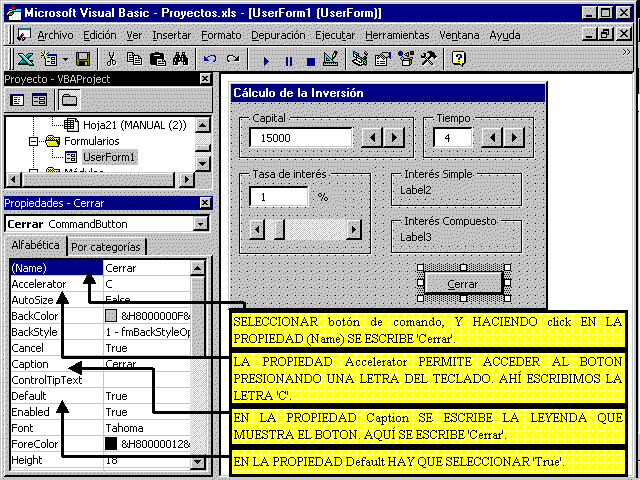Click project tree scroll up arrow

(x=202, y=125)
